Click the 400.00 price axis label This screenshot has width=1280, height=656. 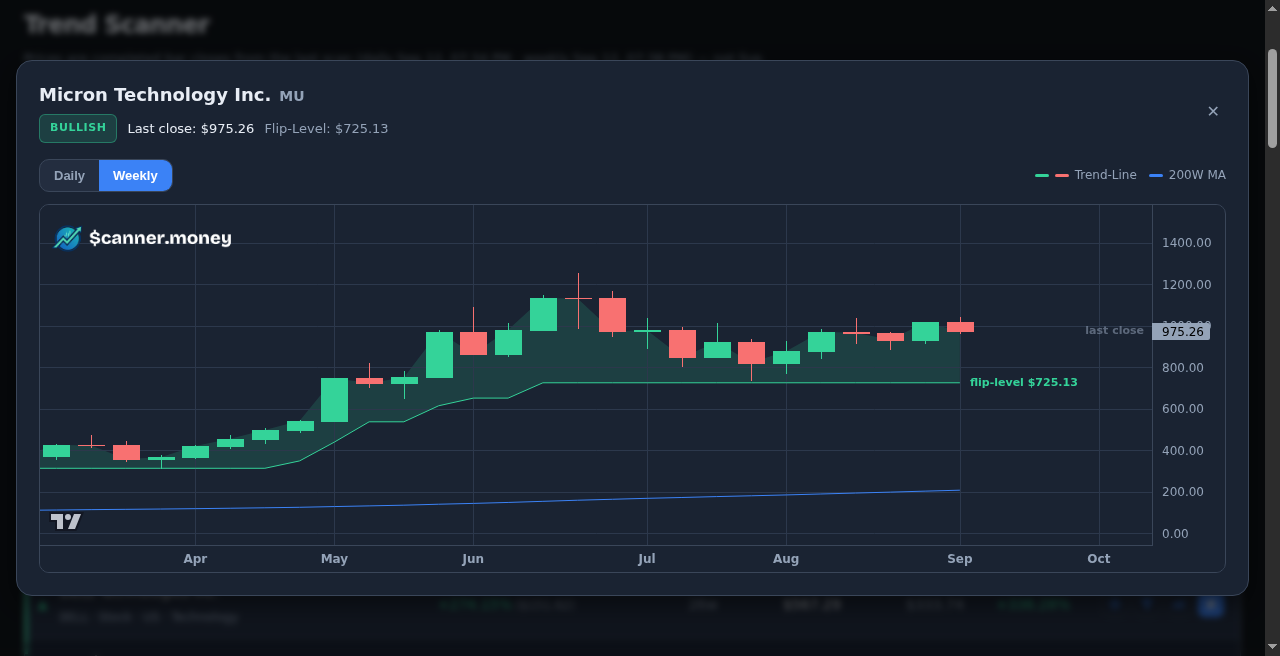tap(1183, 451)
